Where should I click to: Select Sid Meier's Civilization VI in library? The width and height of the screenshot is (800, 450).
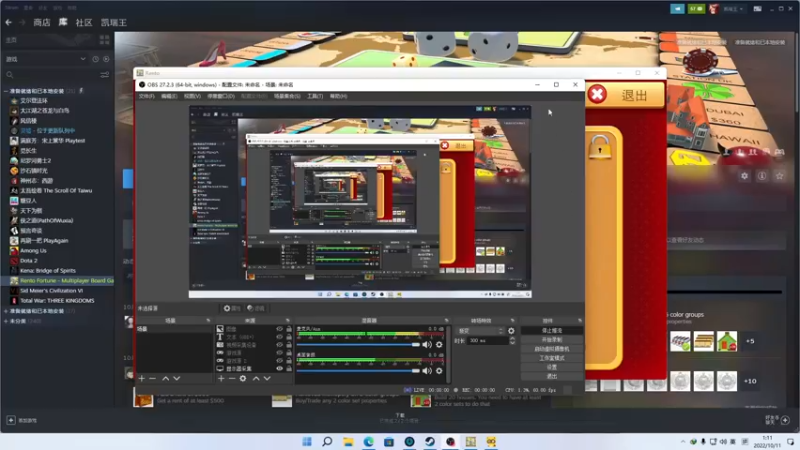click(x=51, y=290)
